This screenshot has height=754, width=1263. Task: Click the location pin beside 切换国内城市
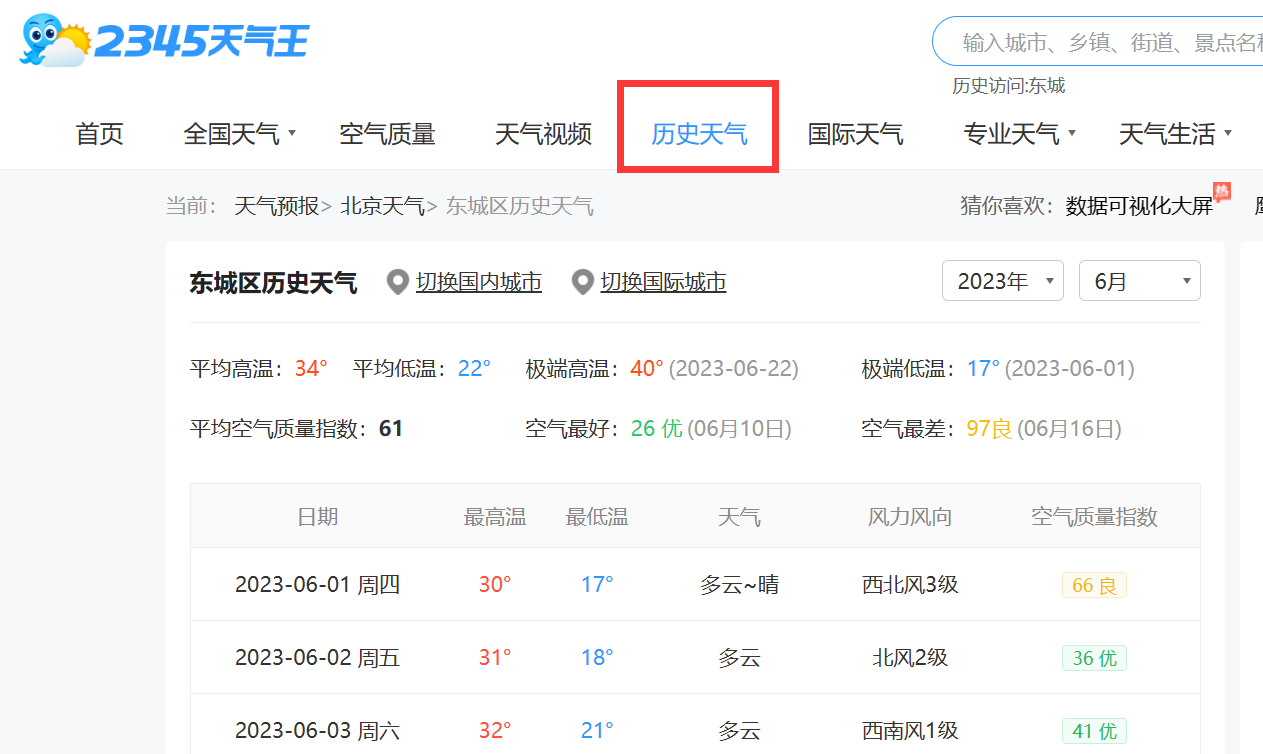398,283
